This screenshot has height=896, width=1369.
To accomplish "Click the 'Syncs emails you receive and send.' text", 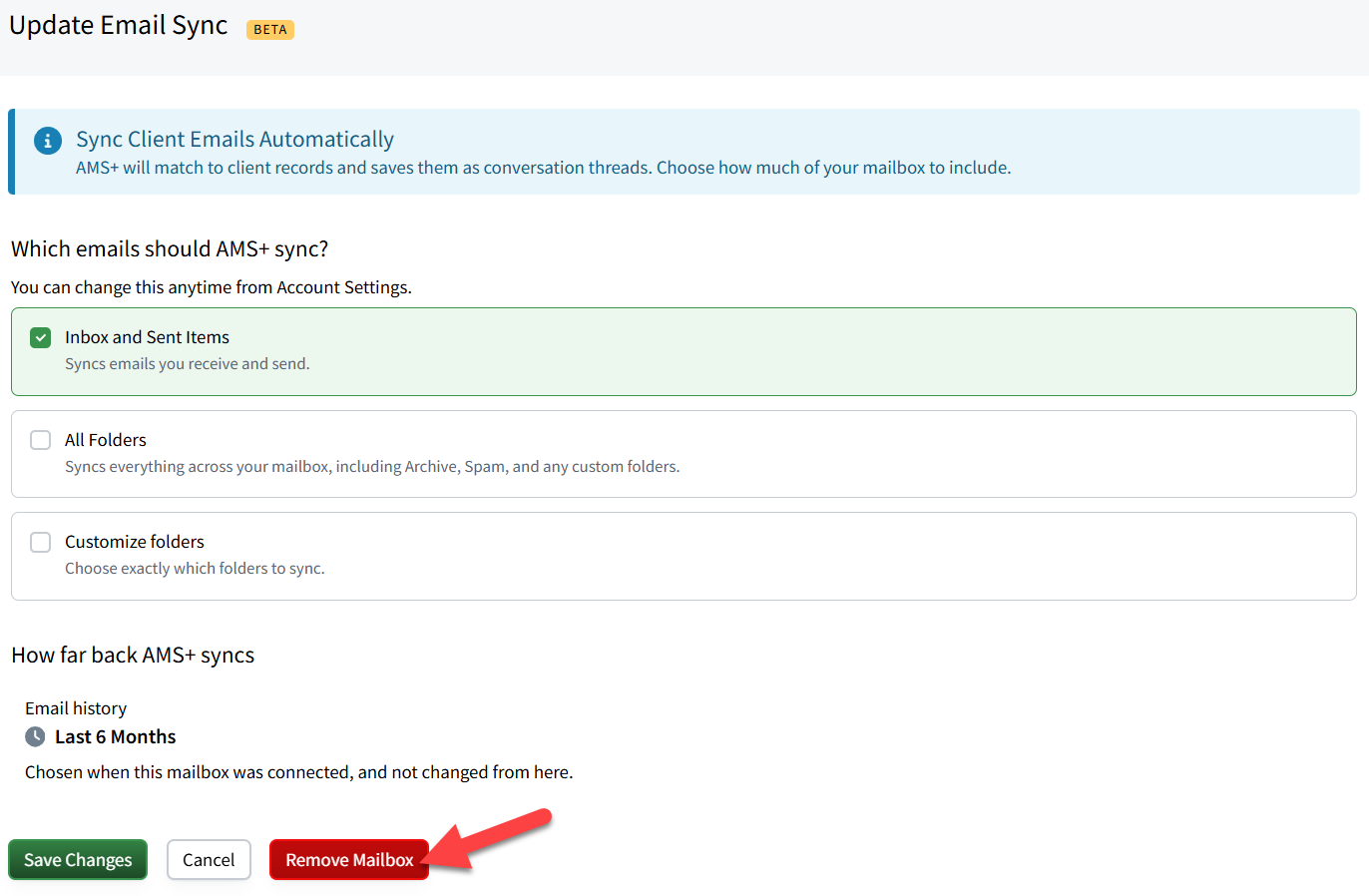I will tap(188, 364).
